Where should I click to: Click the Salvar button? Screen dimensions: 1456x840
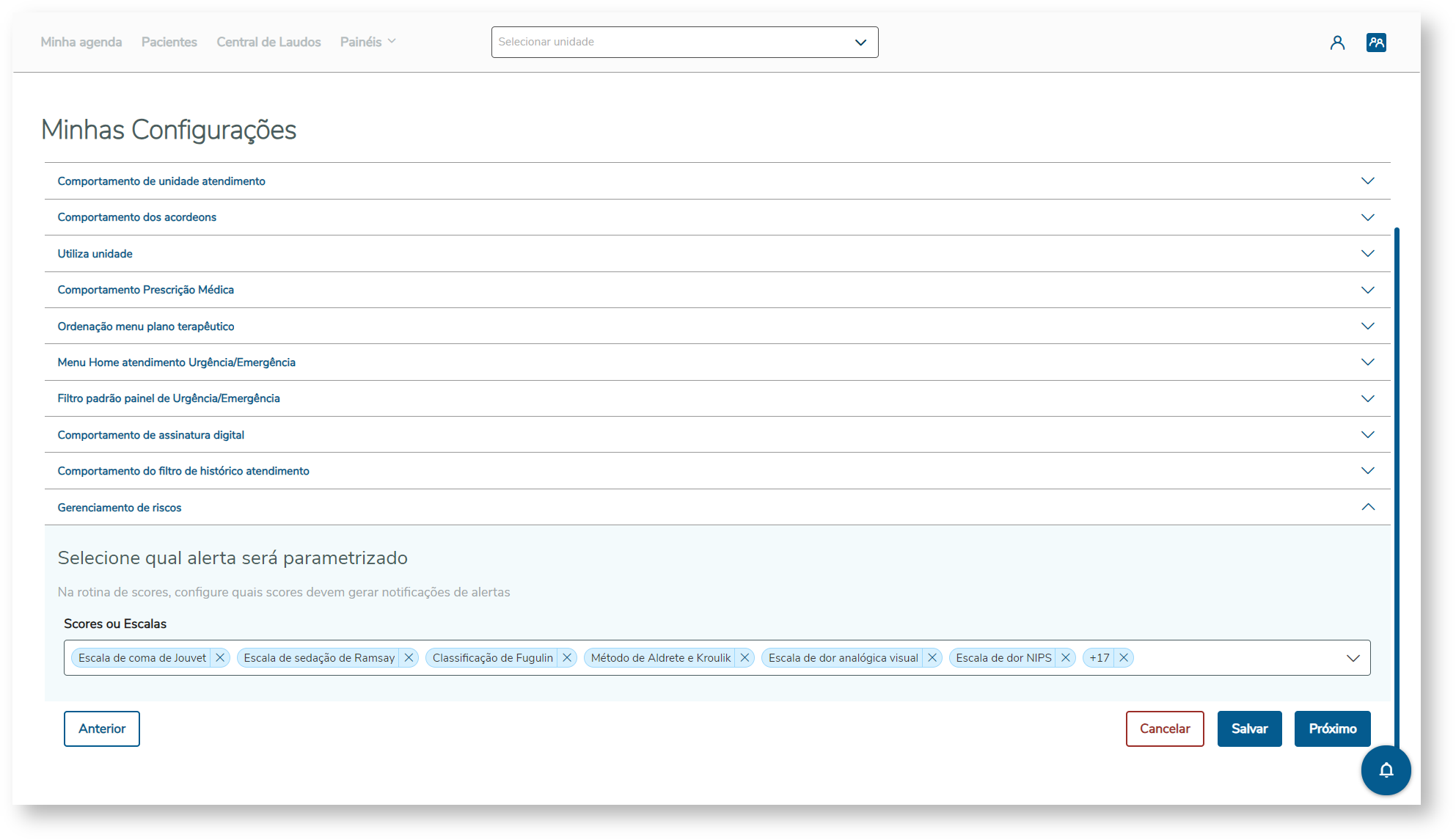point(1249,728)
